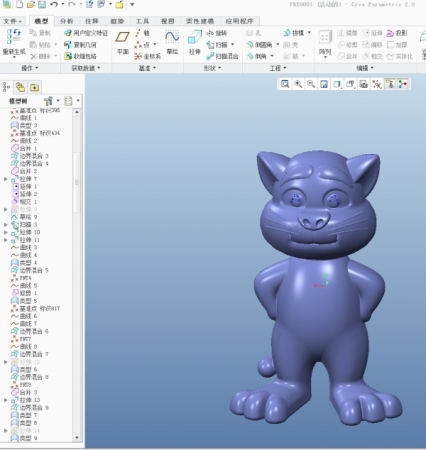Open the 工程 group menu
This screenshot has width=426, height=450.
coord(278,68)
